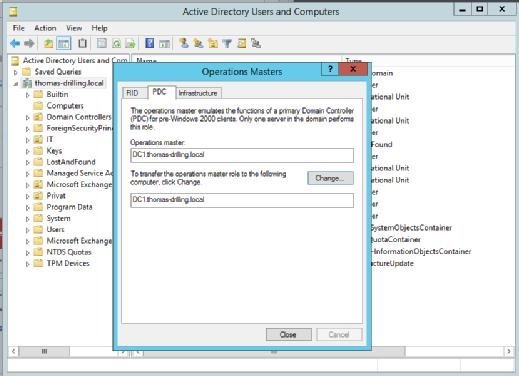519x376 pixels.
Task: Click the Find objects toolbar icon
Action: [242, 43]
